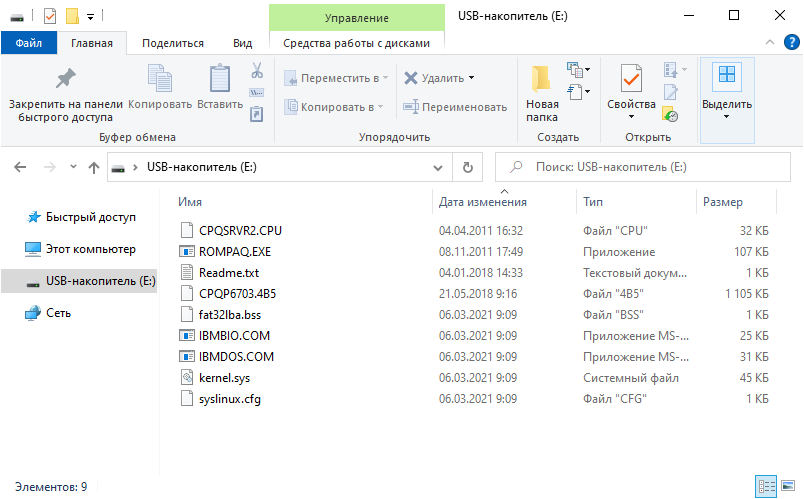Click the search box for the USB drive

[x=642, y=167]
